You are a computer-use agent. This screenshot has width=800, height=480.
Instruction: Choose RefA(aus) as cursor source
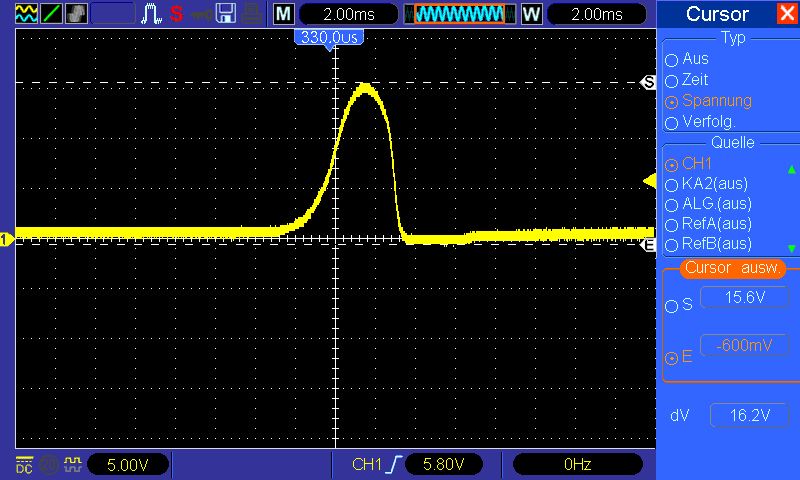709,224
